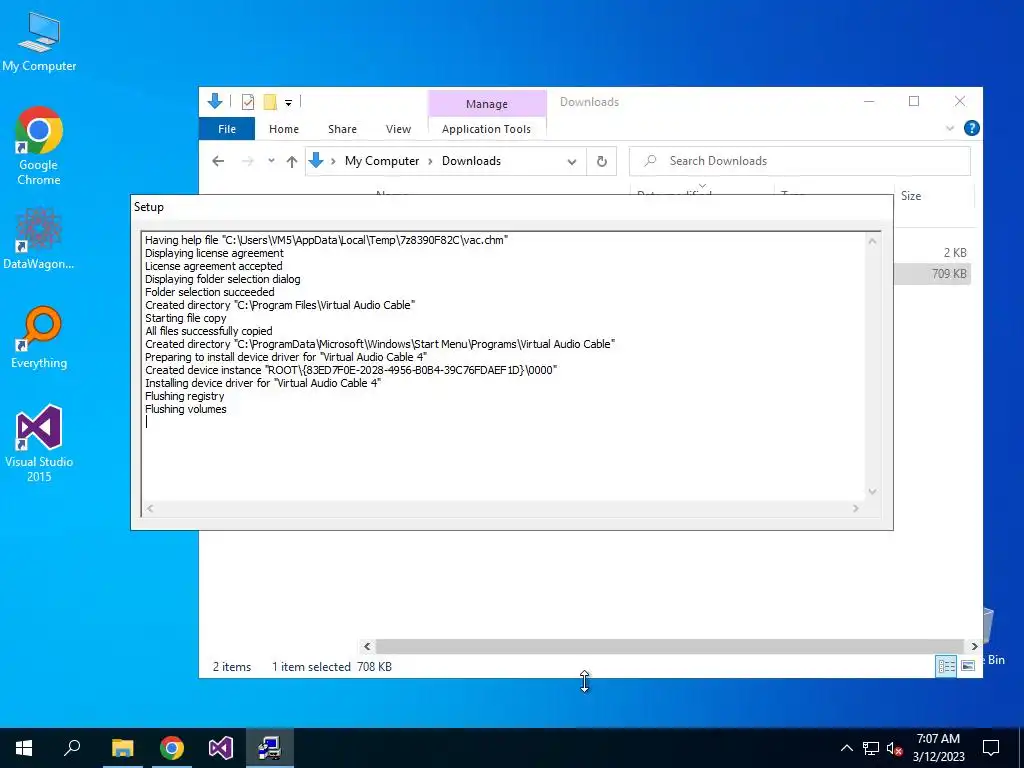Image resolution: width=1024 pixels, height=768 pixels.
Task: Open Customize Quick Access Toolbar dropdown
Action: (x=288, y=103)
